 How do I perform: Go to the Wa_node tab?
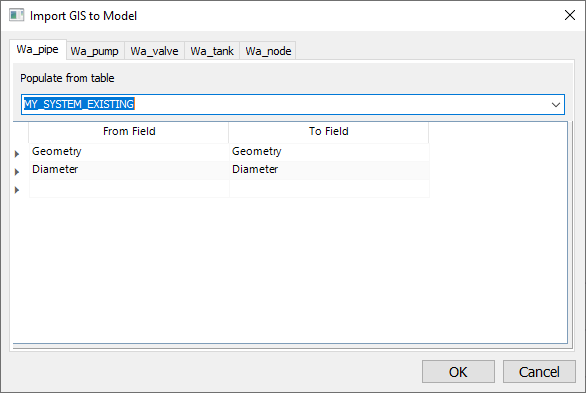coord(268,51)
